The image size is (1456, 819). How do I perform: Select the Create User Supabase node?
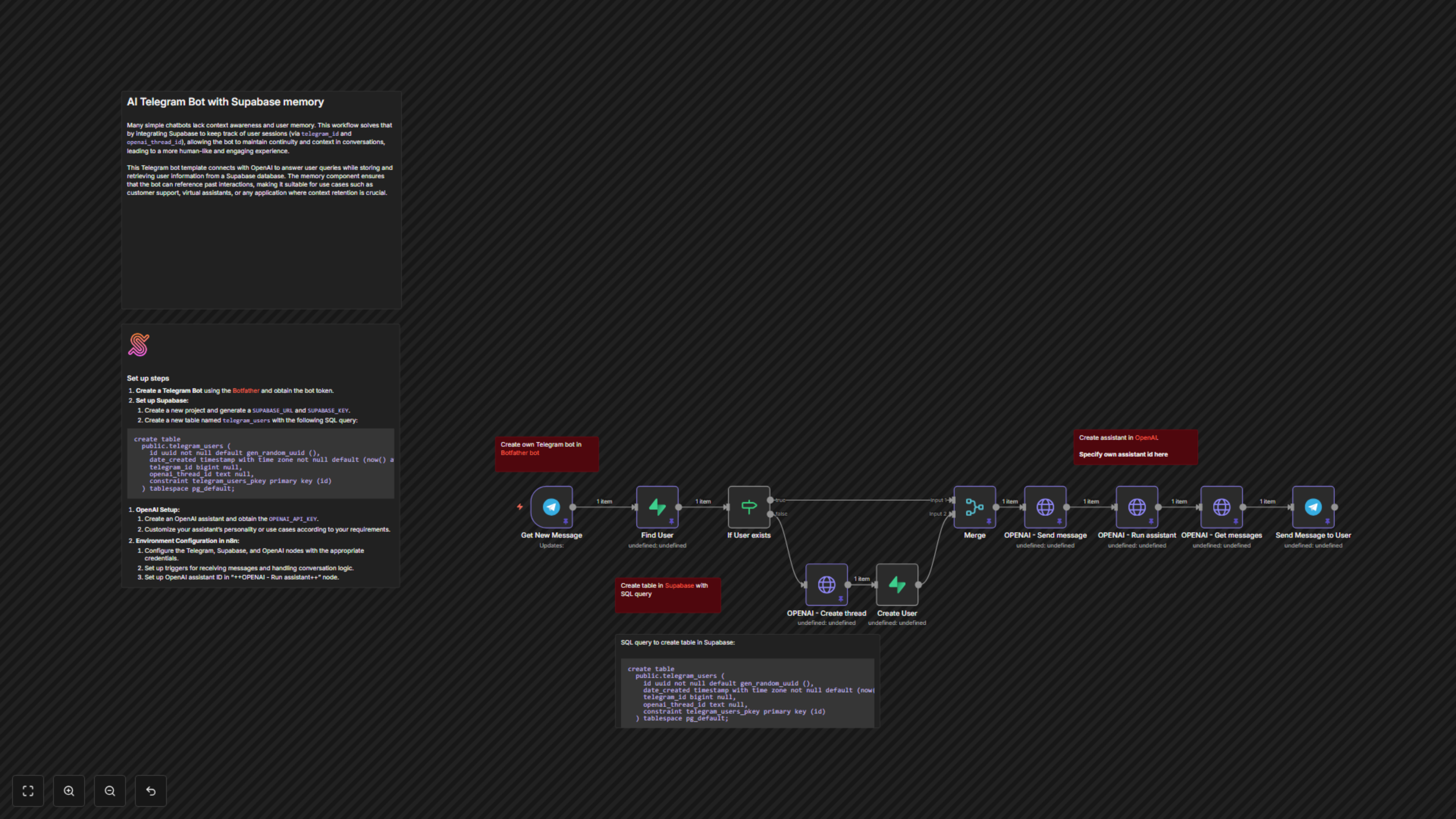[x=896, y=584]
